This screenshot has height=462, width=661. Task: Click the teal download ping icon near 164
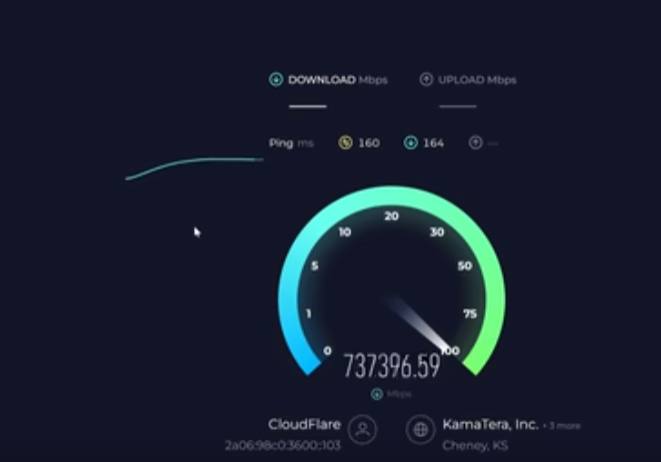click(411, 142)
